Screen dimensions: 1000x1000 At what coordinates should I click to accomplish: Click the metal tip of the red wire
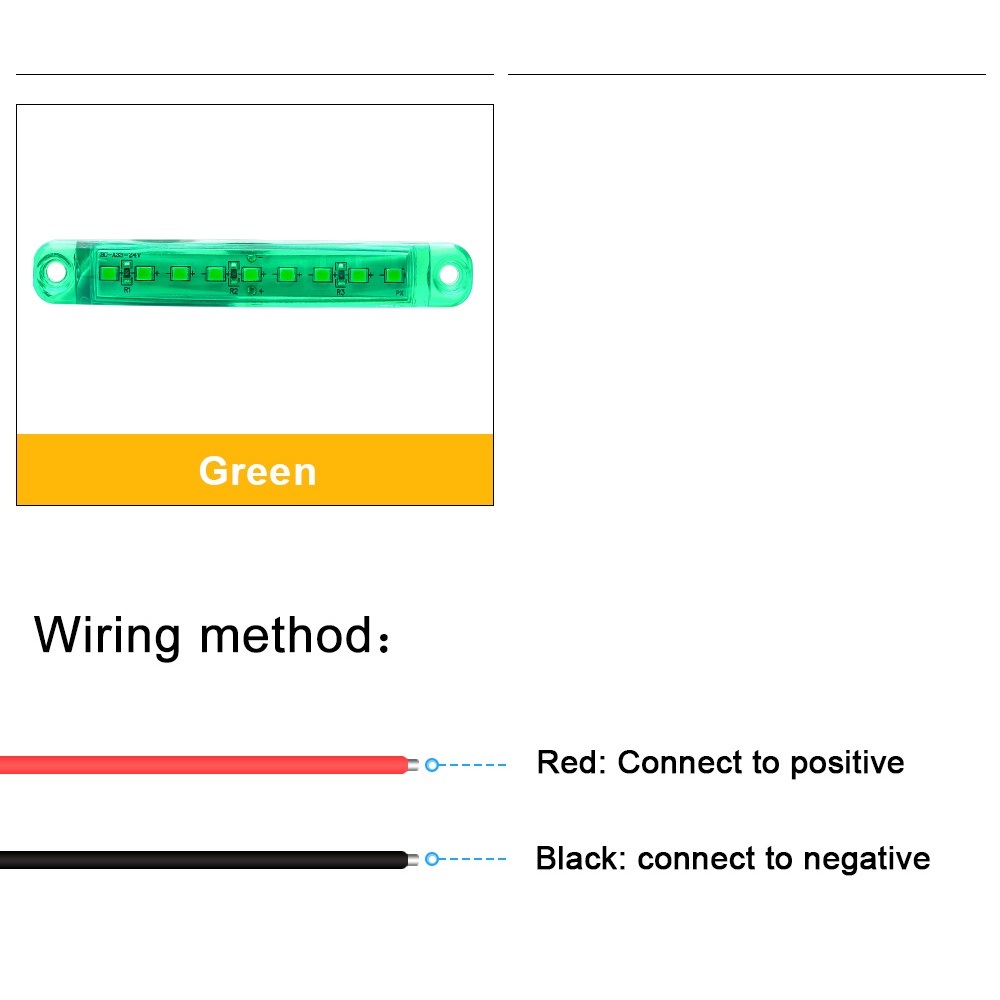(x=414, y=765)
